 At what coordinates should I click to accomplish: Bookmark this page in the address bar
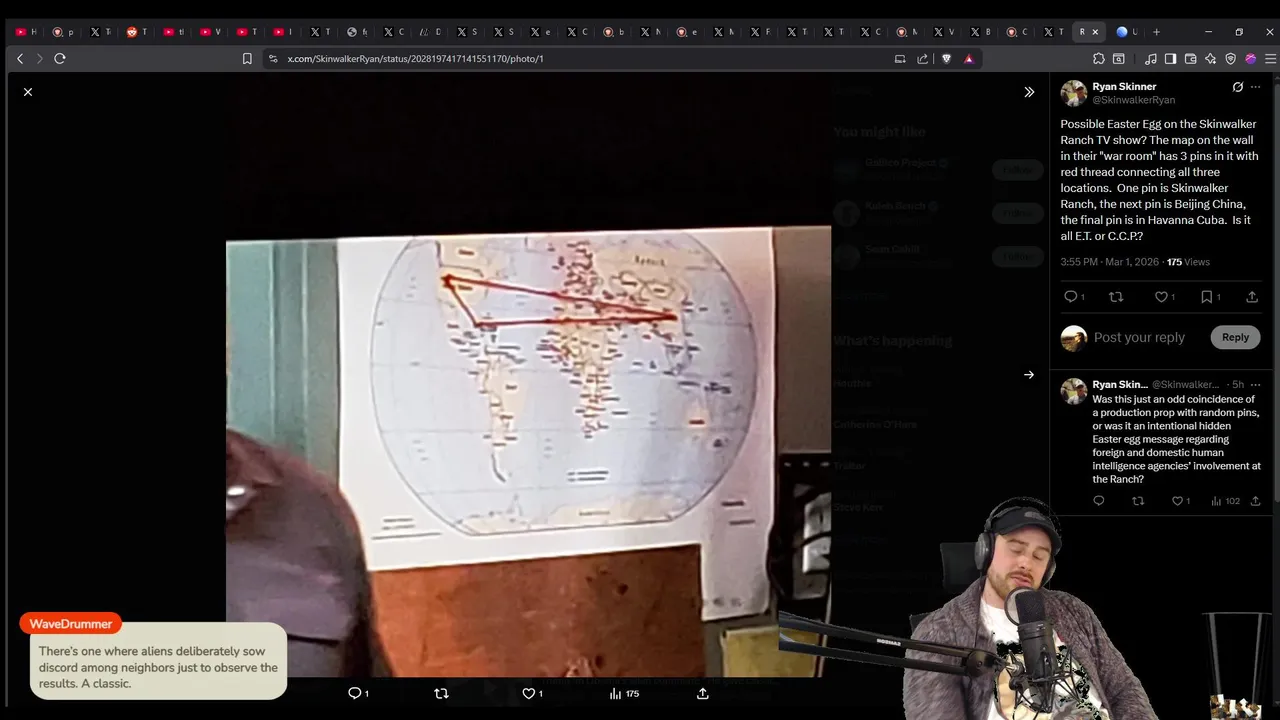247,59
